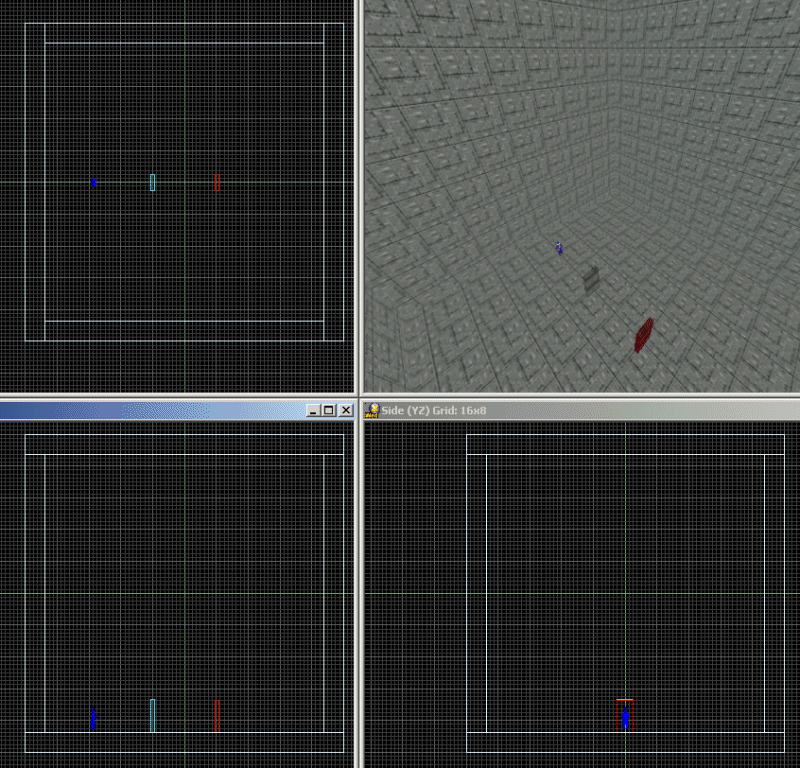Select the cyan brush in top-left view
This screenshot has height=768, width=800.
pyautogui.click(x=152, y=182)
